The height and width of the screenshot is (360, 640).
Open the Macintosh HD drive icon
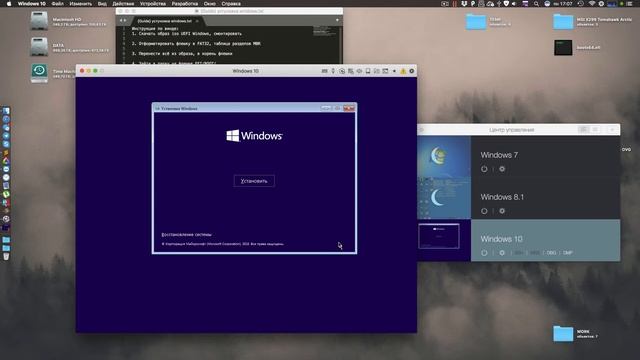[39, 21]
